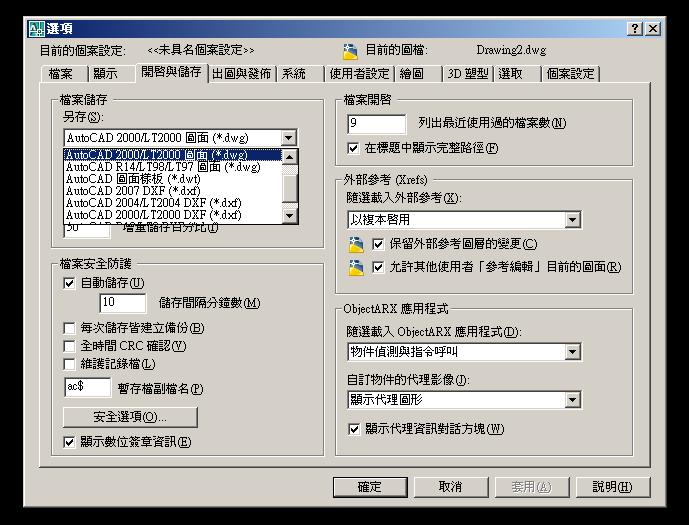Switch to the 檔案 tab
Image resolution: width=689 pixels, height=525 pixels.
(64, 74)
